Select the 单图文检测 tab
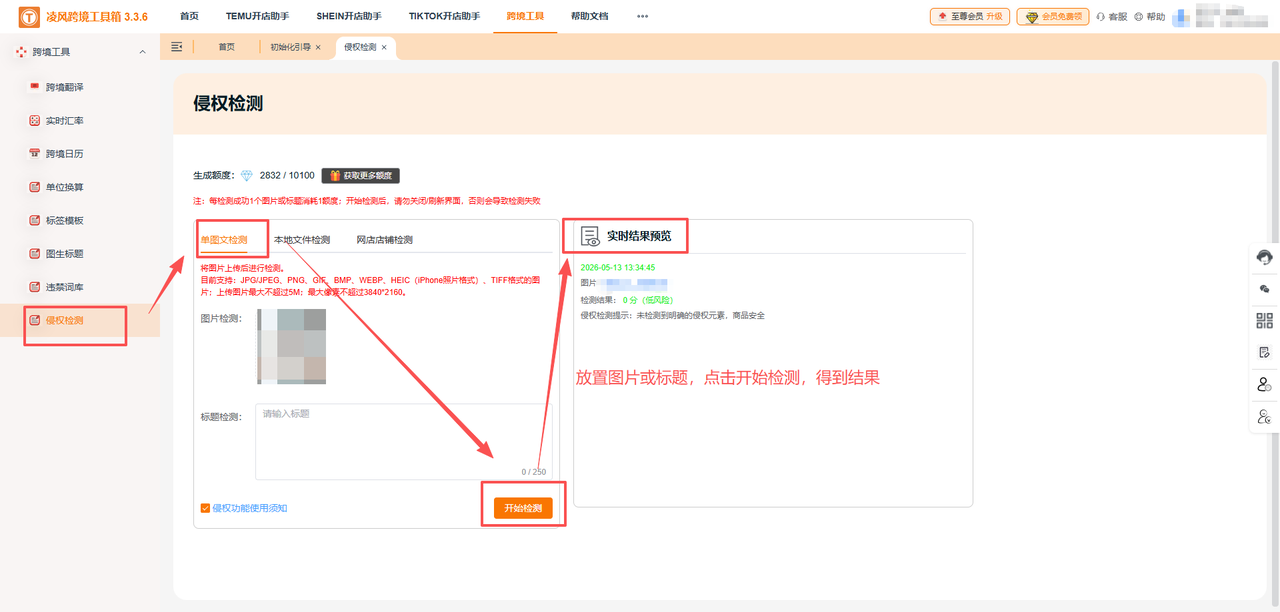Viewport: 1280px width, 612px height. (x=224, y=240)
